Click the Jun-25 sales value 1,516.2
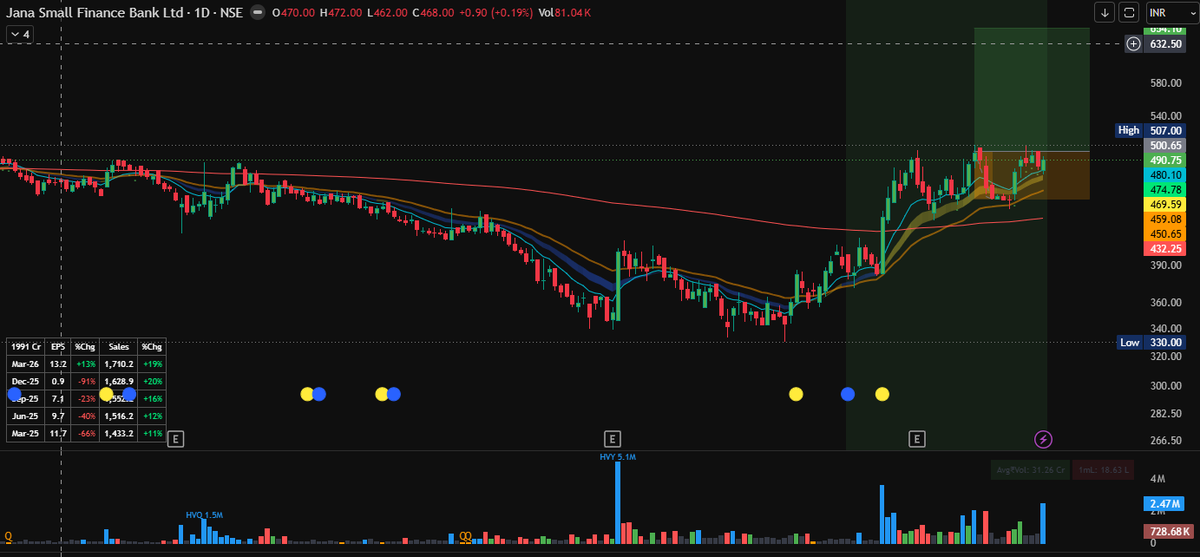The height and width of the screenshot is (557, 1200). tap(117, 417)
